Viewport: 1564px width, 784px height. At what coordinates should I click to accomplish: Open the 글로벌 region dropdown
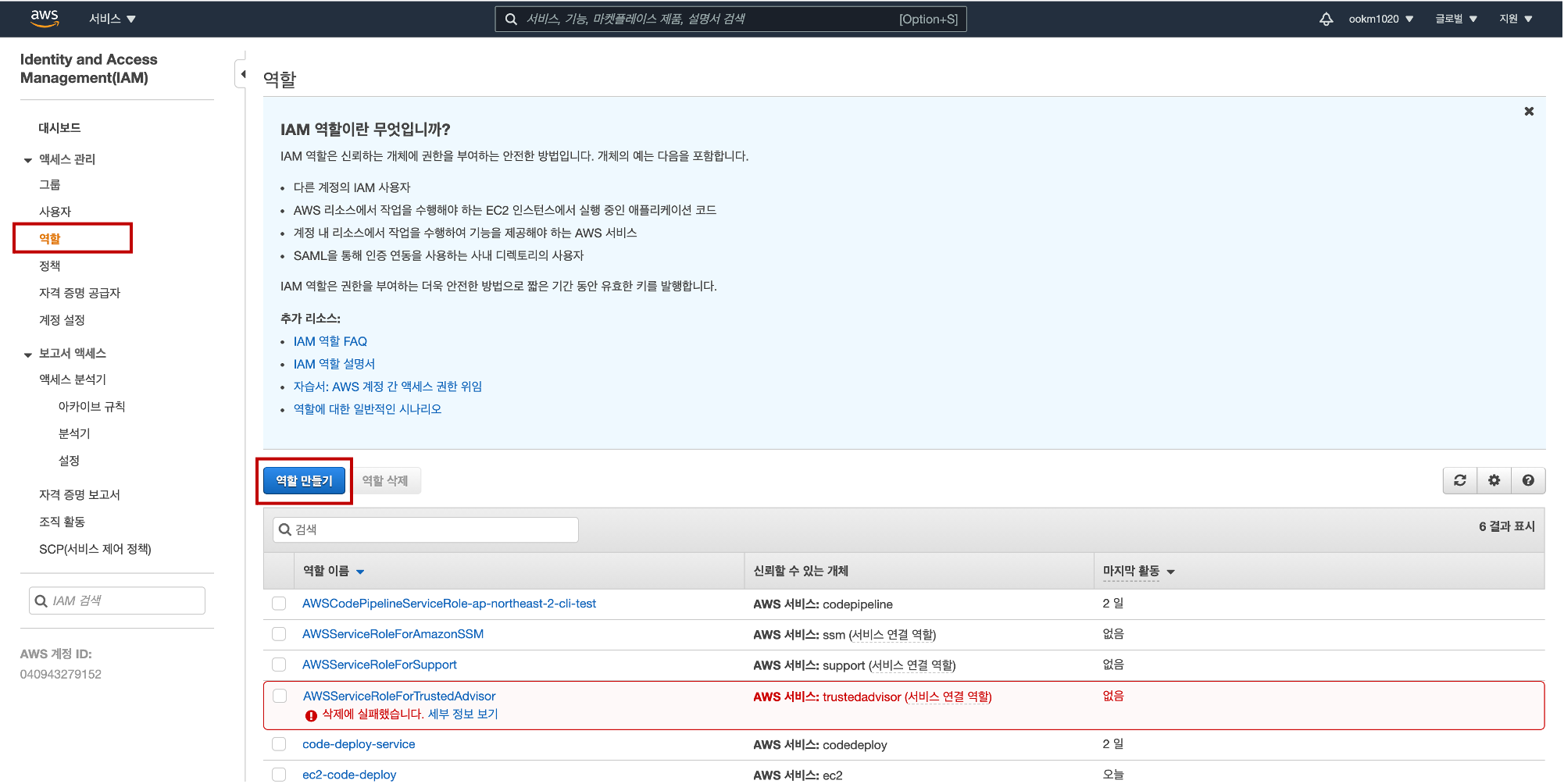(x=1455, y=19)
